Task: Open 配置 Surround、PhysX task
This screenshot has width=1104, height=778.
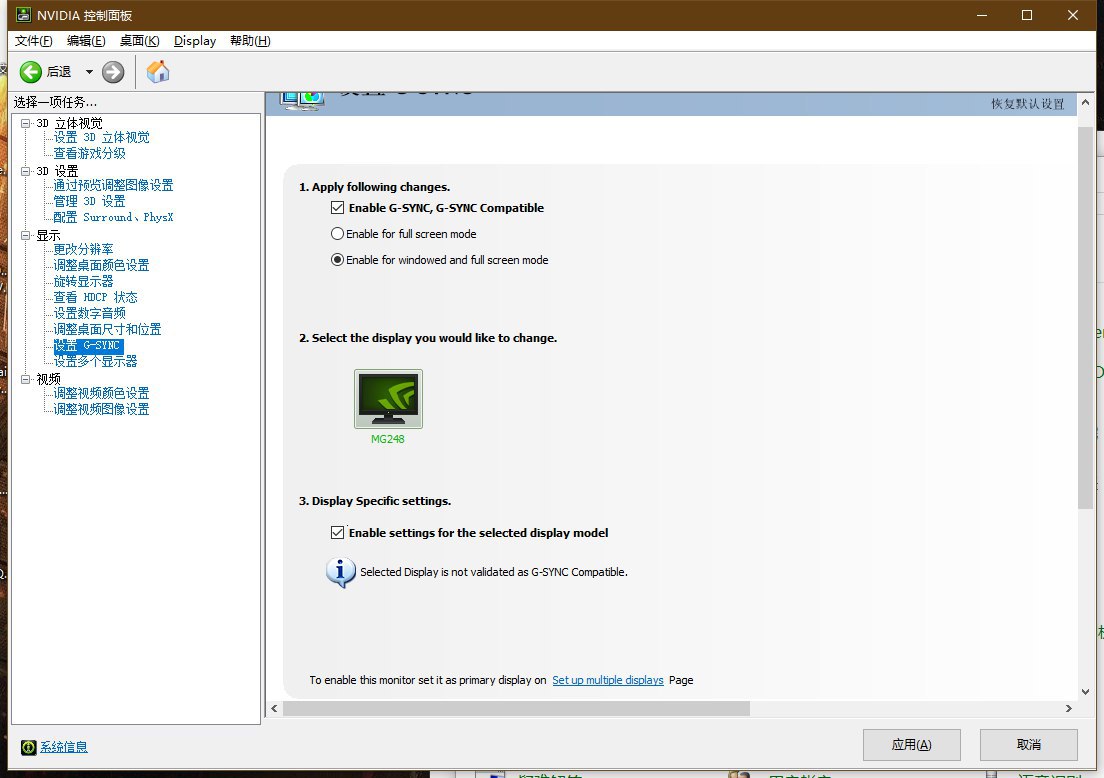Action: [113, 218]
